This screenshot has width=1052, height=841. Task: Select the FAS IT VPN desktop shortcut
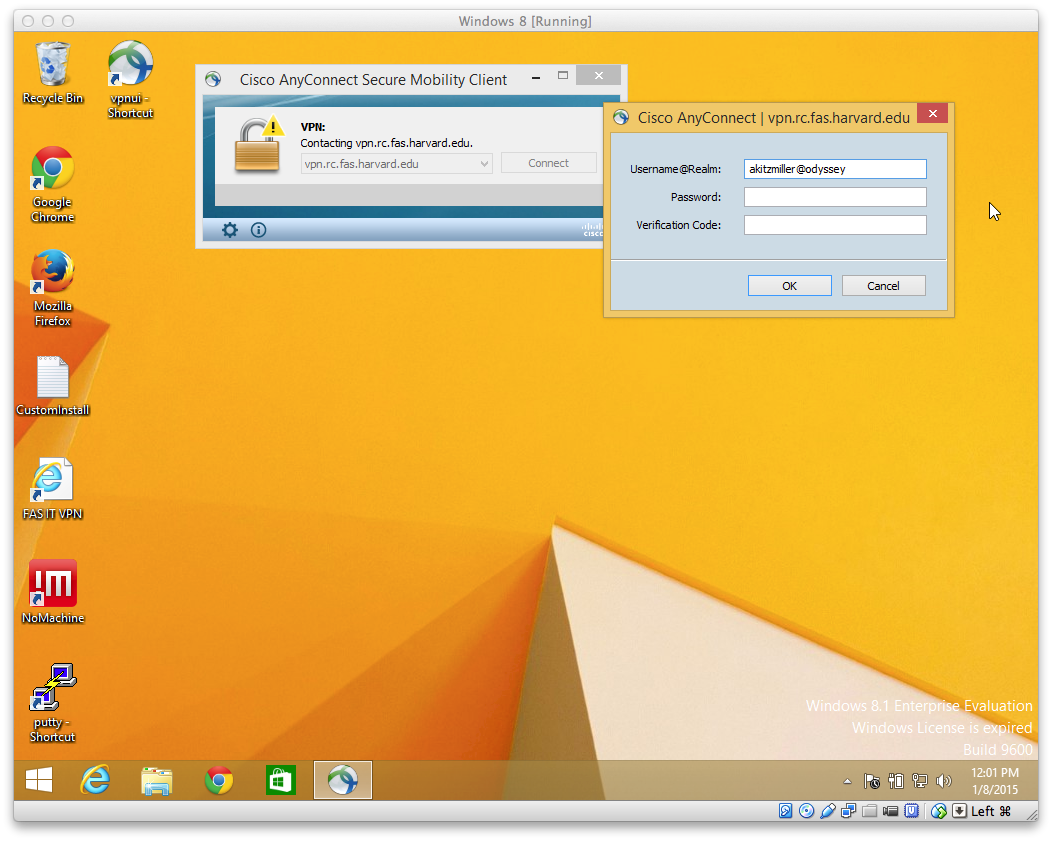[x=52, y=489]
